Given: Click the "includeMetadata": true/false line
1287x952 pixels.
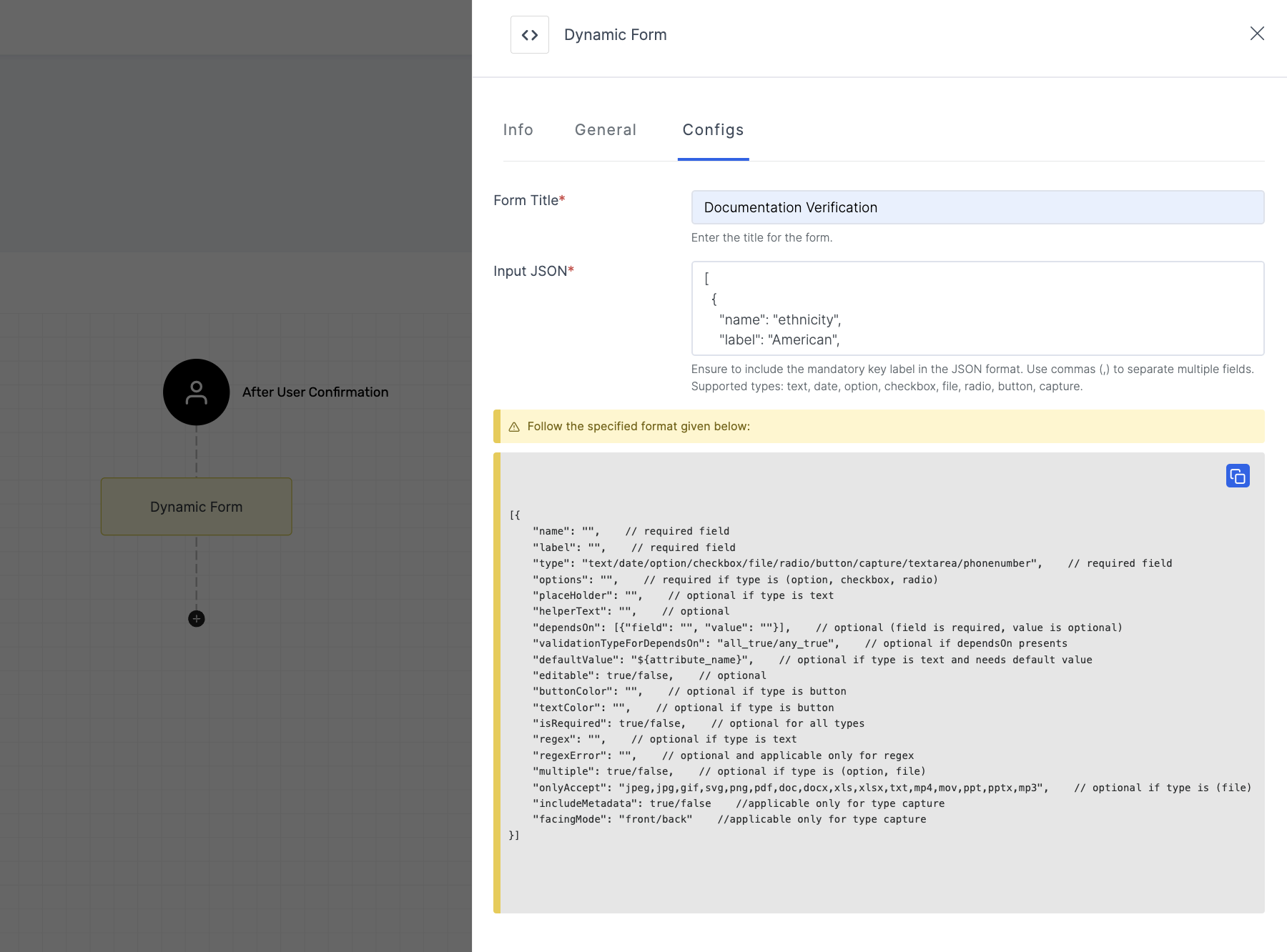Looking at the screenshot, I should coord(739,803).
